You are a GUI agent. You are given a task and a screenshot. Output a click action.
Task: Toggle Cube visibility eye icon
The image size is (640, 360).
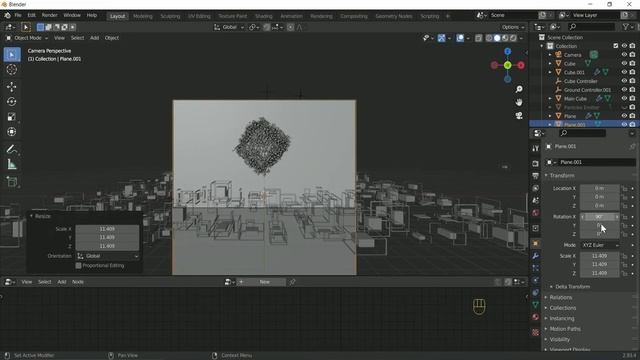tap(624, 63)
